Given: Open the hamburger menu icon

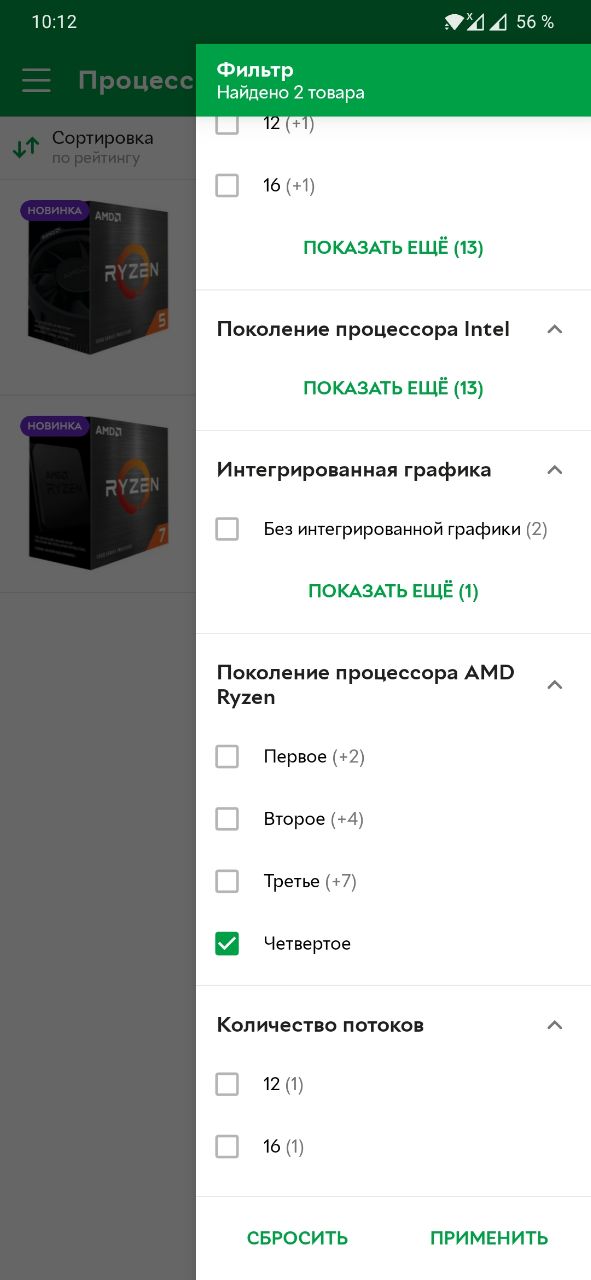Looking at the screenshot, I should tap(36, 80).
